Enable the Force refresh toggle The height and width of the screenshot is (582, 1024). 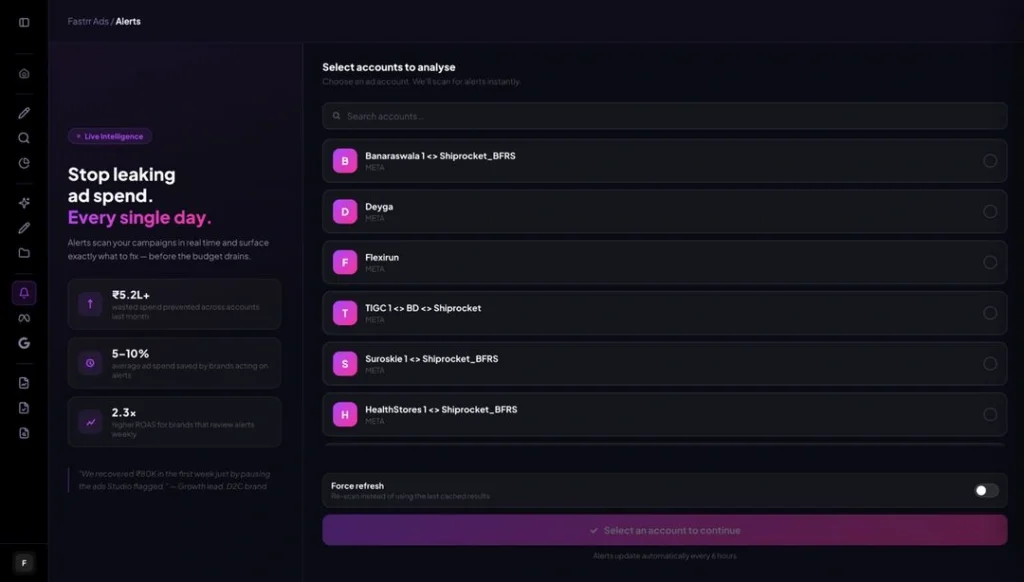986,491
